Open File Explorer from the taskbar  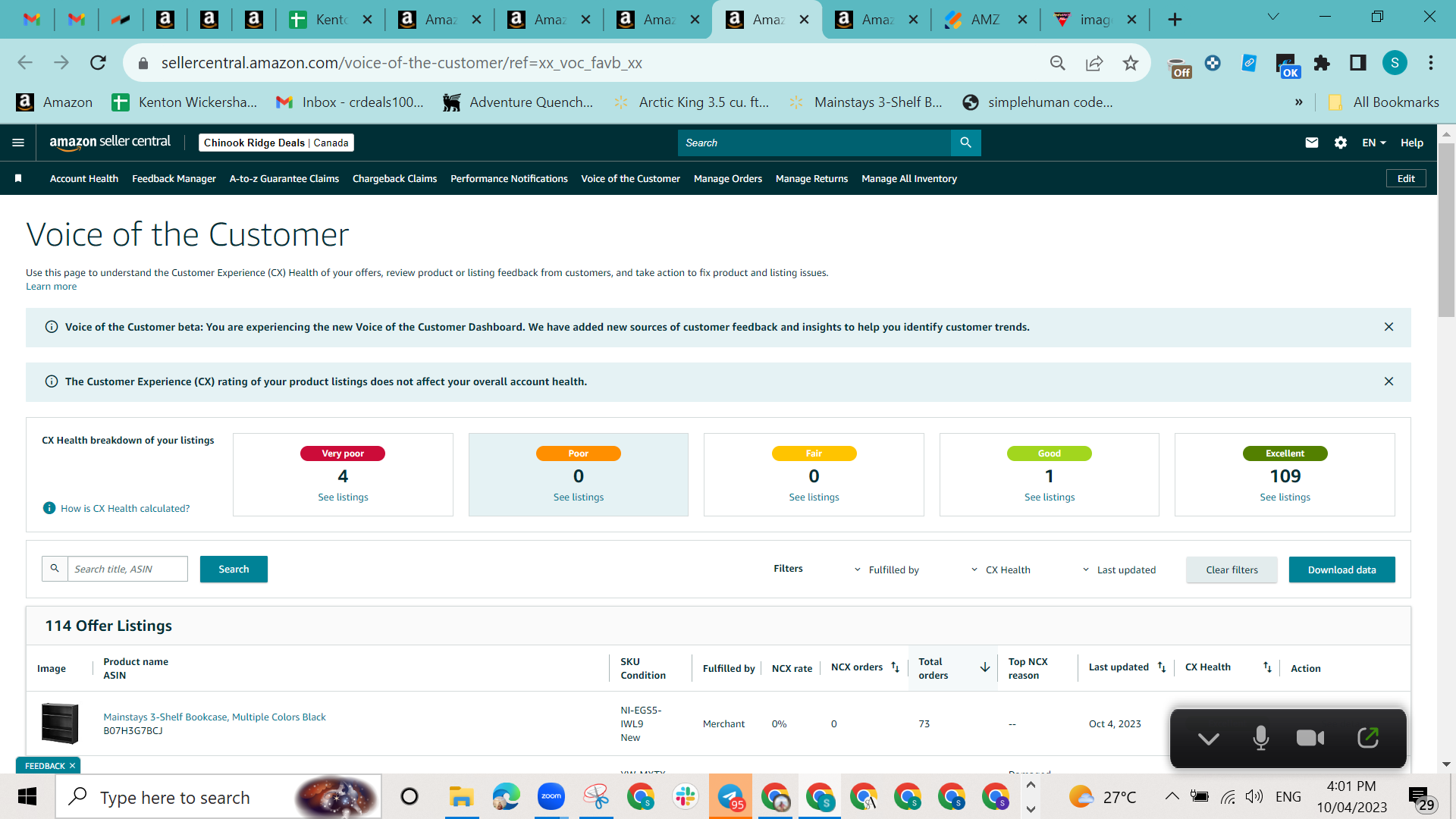pyautogui.click(x=461, y=796)
